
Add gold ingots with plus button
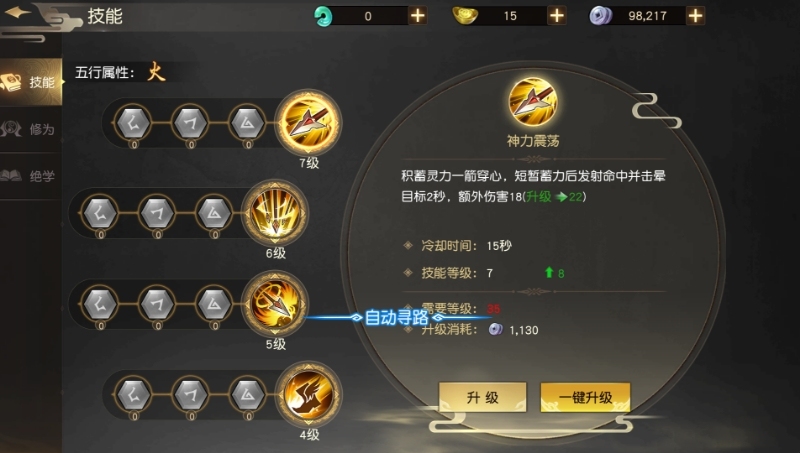(557, 16)
